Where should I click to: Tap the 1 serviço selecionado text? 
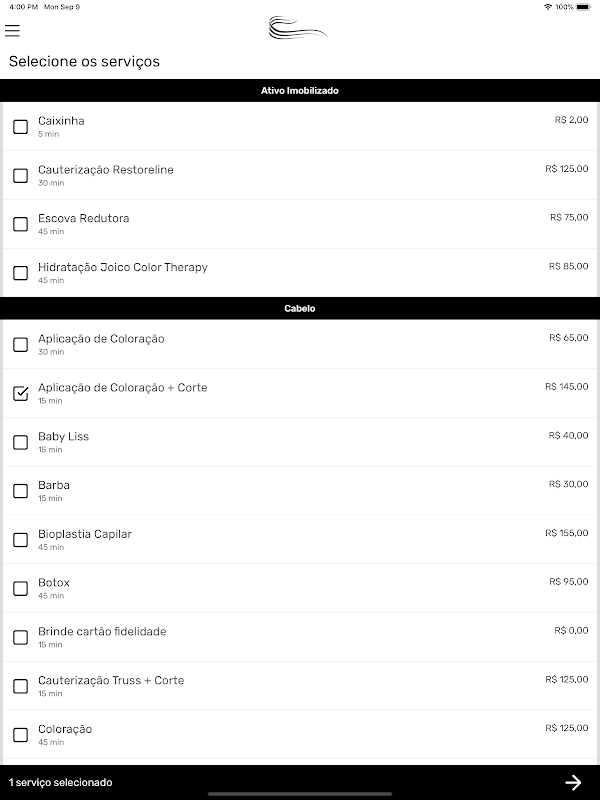click(x=61, y=782)
